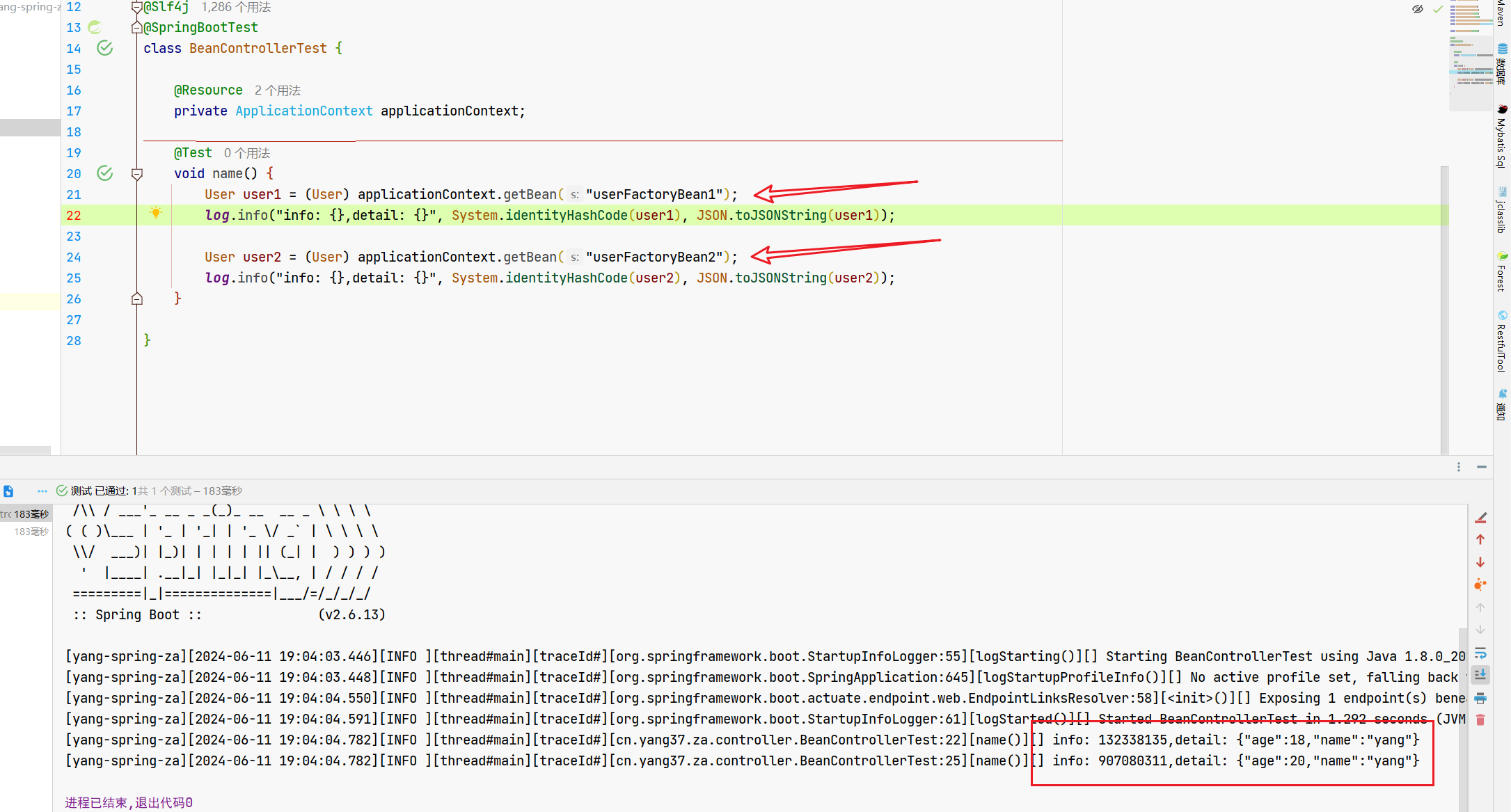Click the Spring Boot v2.6.13 banner line
Screen dimensions: 1511x812
pos(229,614)
